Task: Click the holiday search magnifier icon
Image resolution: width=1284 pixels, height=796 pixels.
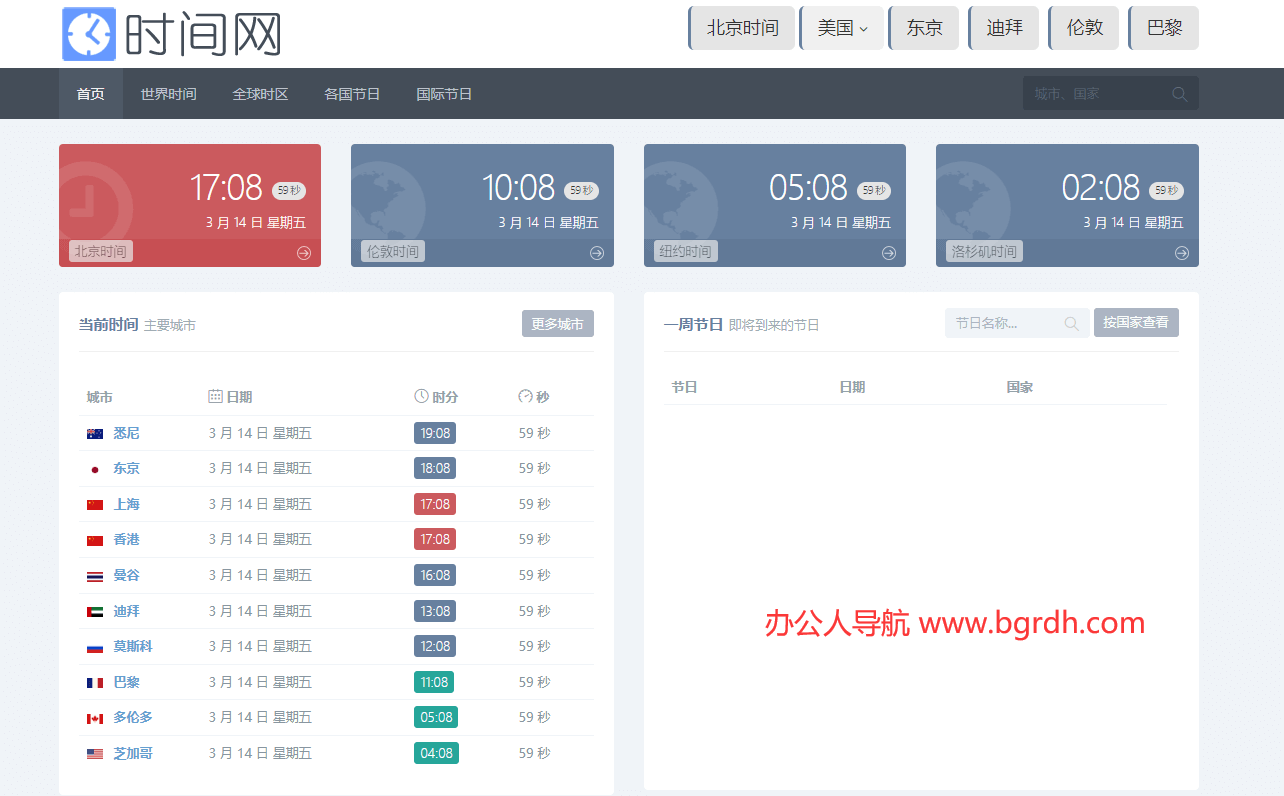Action: tap(1072, 323)
